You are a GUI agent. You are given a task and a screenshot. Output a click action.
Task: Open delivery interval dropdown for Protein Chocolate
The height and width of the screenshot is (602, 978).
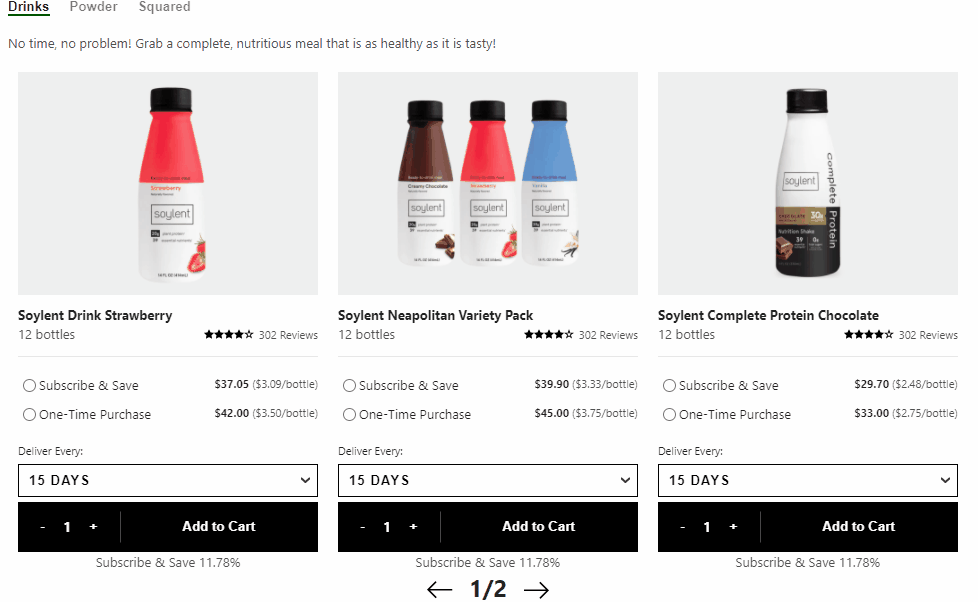coord(808,480)
